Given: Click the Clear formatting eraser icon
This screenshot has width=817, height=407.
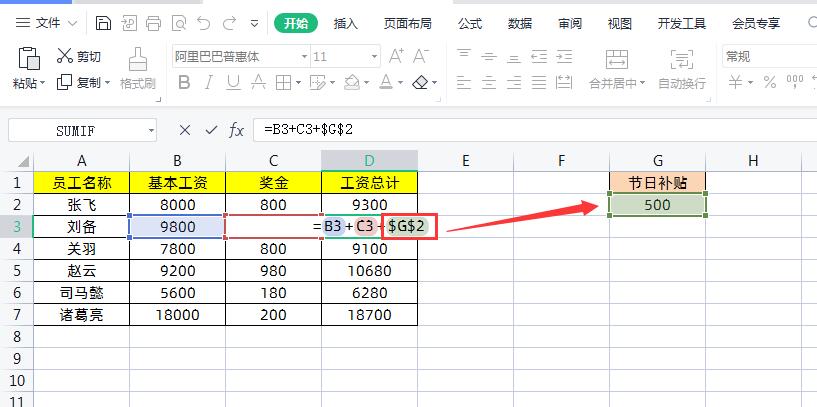Looking at the screenshot, I should coord(420,82).
